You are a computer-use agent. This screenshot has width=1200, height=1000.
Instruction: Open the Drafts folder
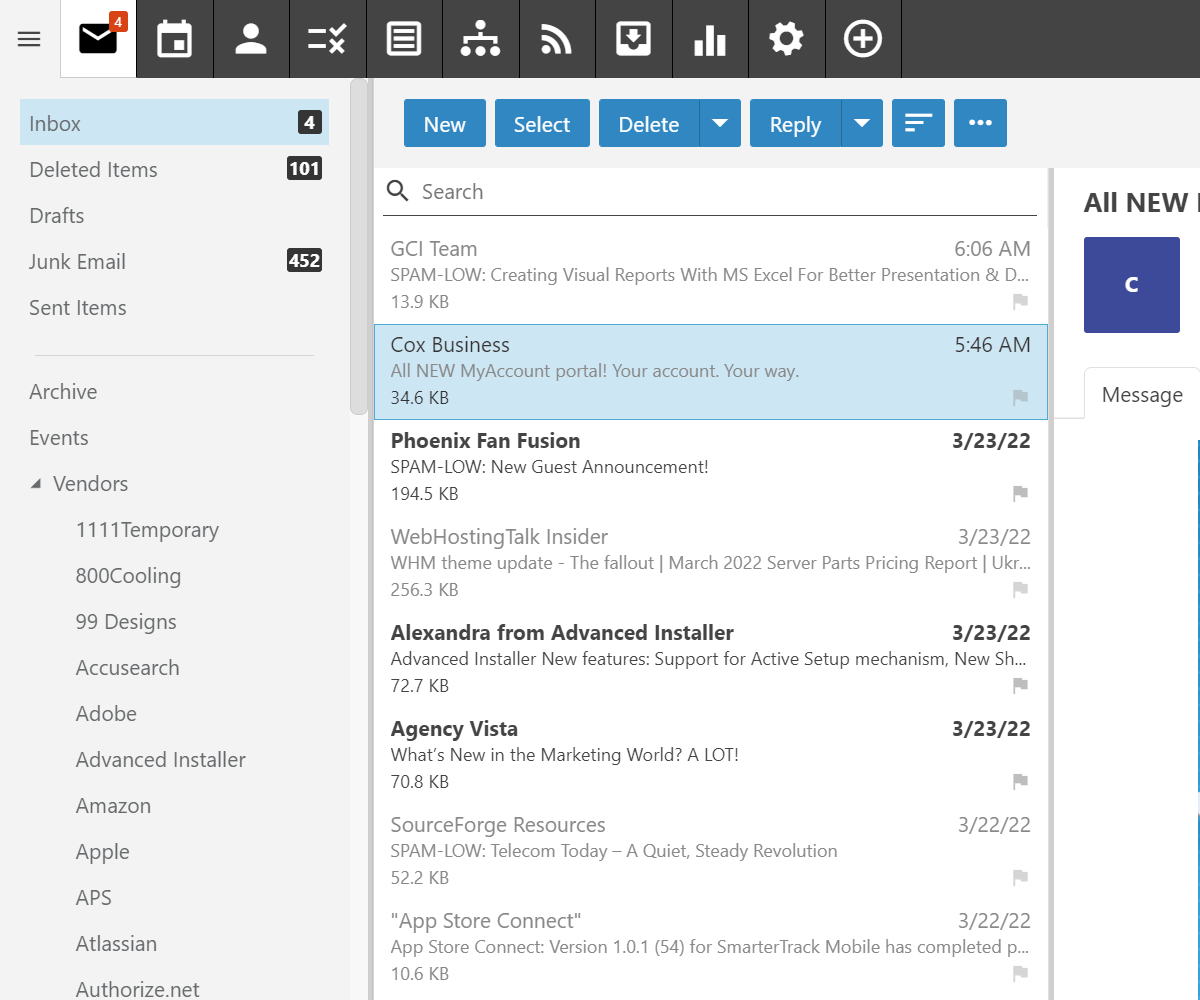(x=174, y=215)
